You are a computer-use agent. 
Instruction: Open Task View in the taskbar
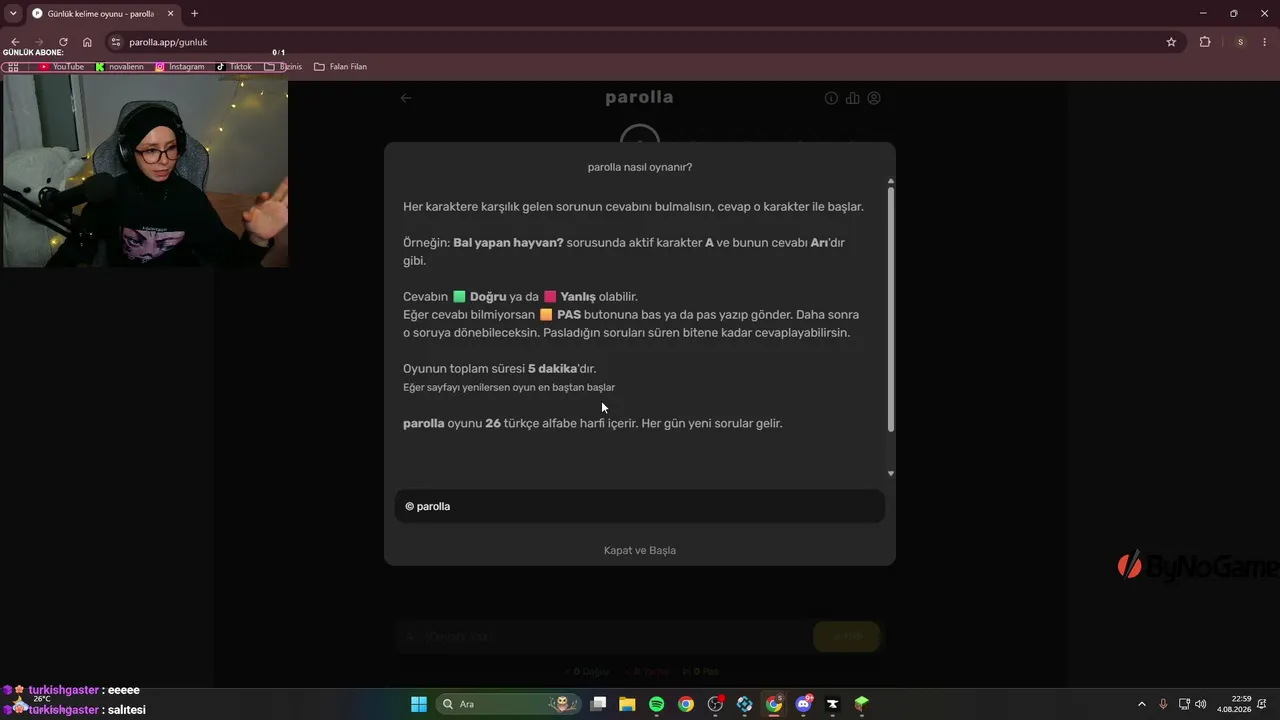[x=598, y=704]
